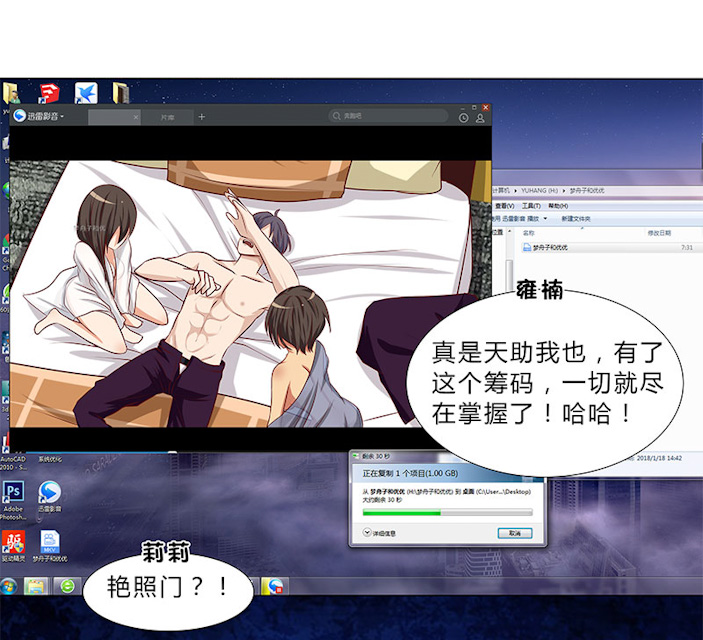The height and width of the screenshot is (640, 703).
Task: Click the AutoCAD 2010 desktop label
Action: pyautogui.click(x=13, y=463)
